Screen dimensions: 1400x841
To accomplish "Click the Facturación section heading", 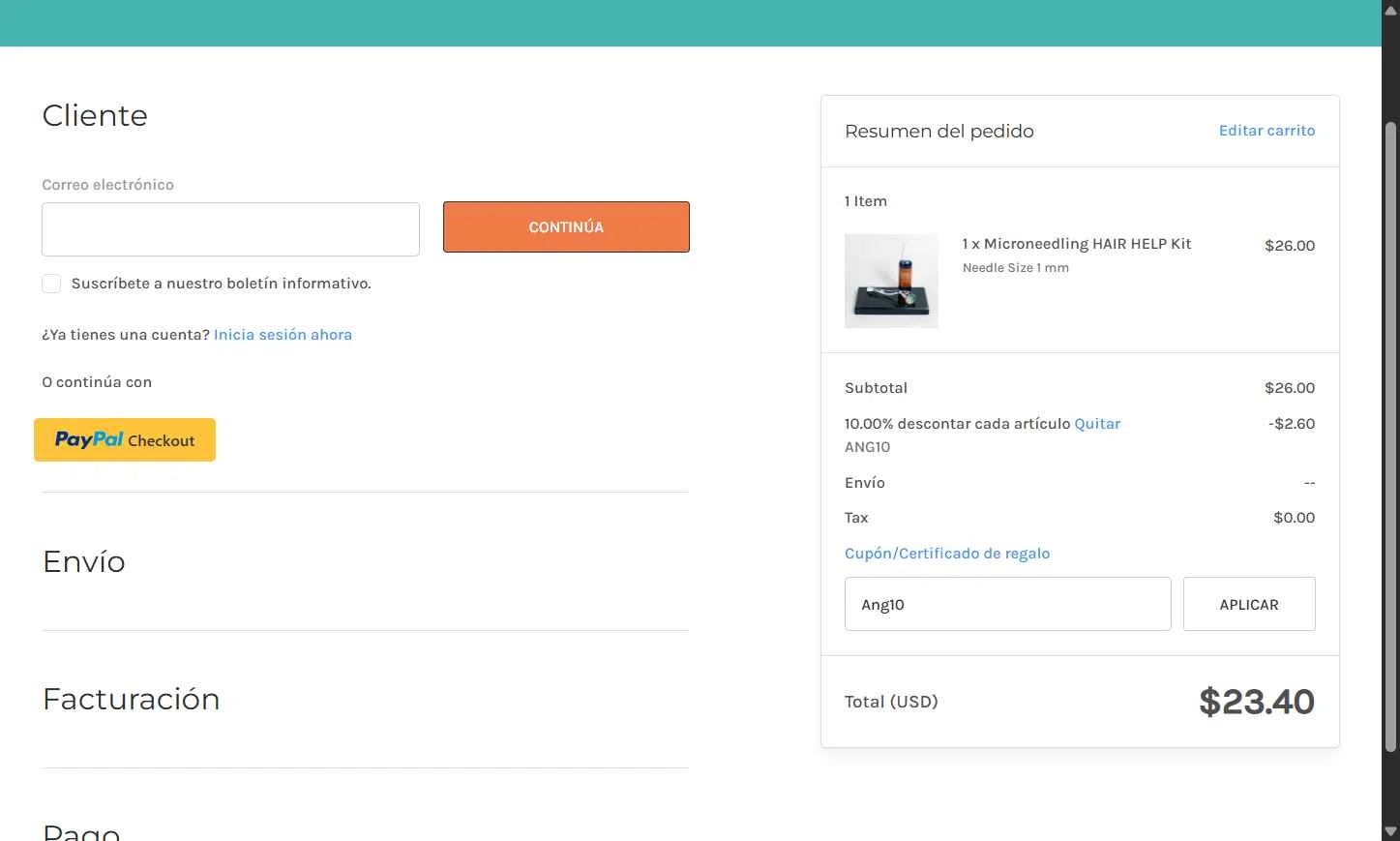I will pos(132,700).
